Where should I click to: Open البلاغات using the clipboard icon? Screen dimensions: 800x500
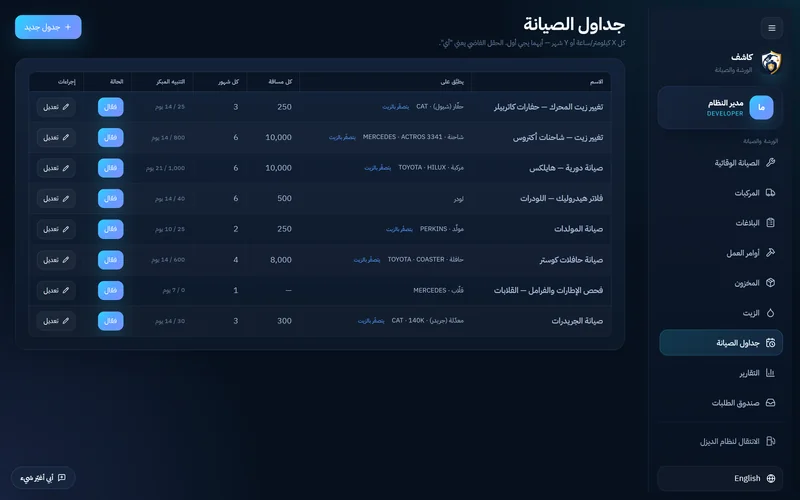[x=770, y=222]
